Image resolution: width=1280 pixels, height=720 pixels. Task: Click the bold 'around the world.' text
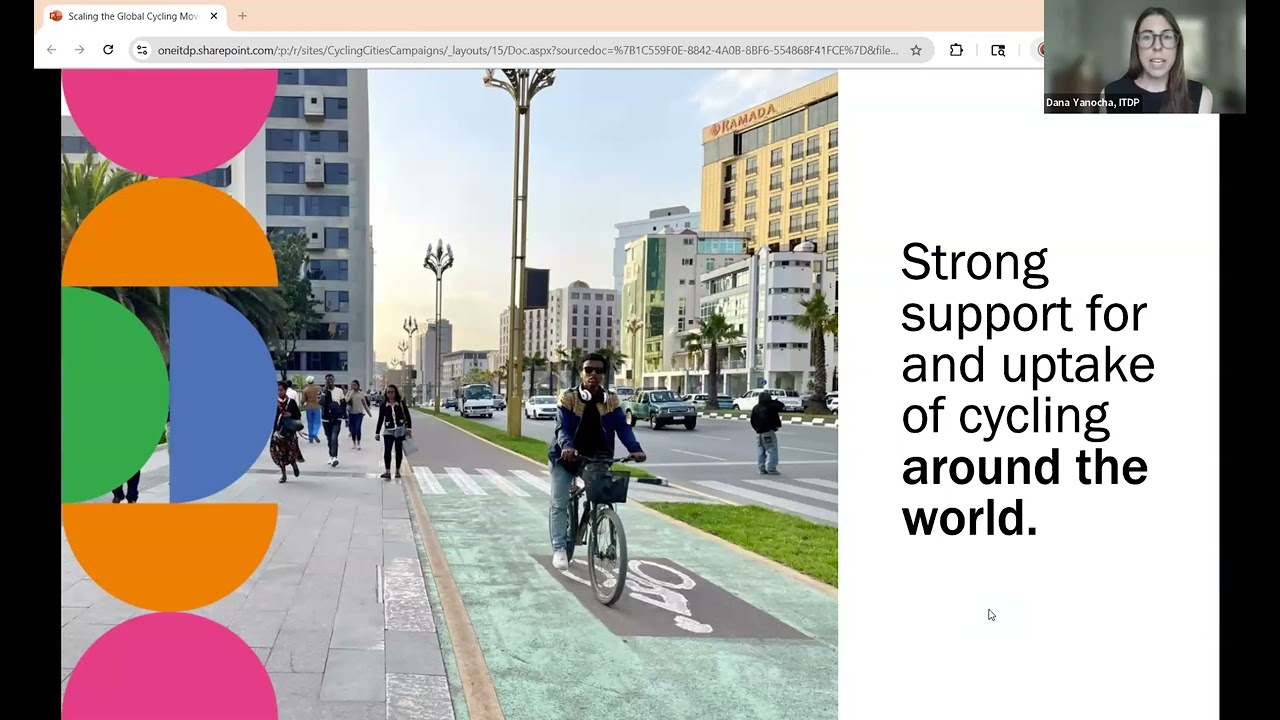click(1025, 493)
